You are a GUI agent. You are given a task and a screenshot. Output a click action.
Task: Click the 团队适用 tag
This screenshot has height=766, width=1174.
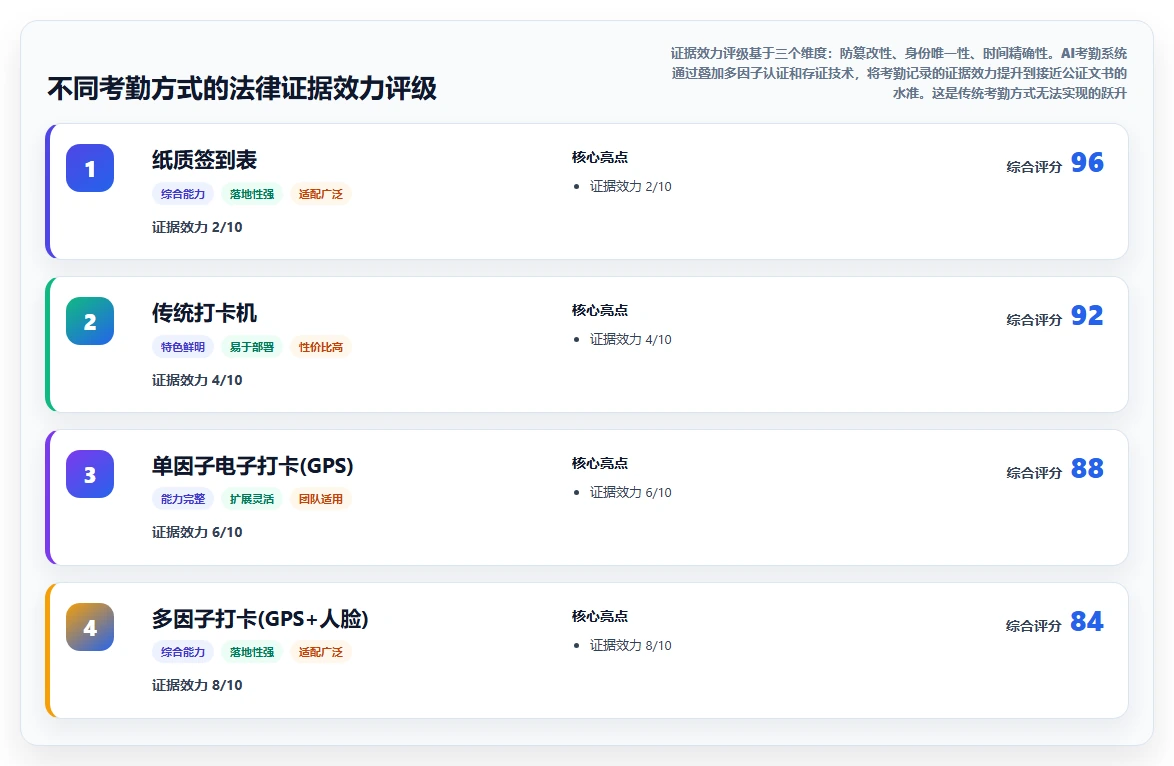pyautogui.click(x=320, y=499)
